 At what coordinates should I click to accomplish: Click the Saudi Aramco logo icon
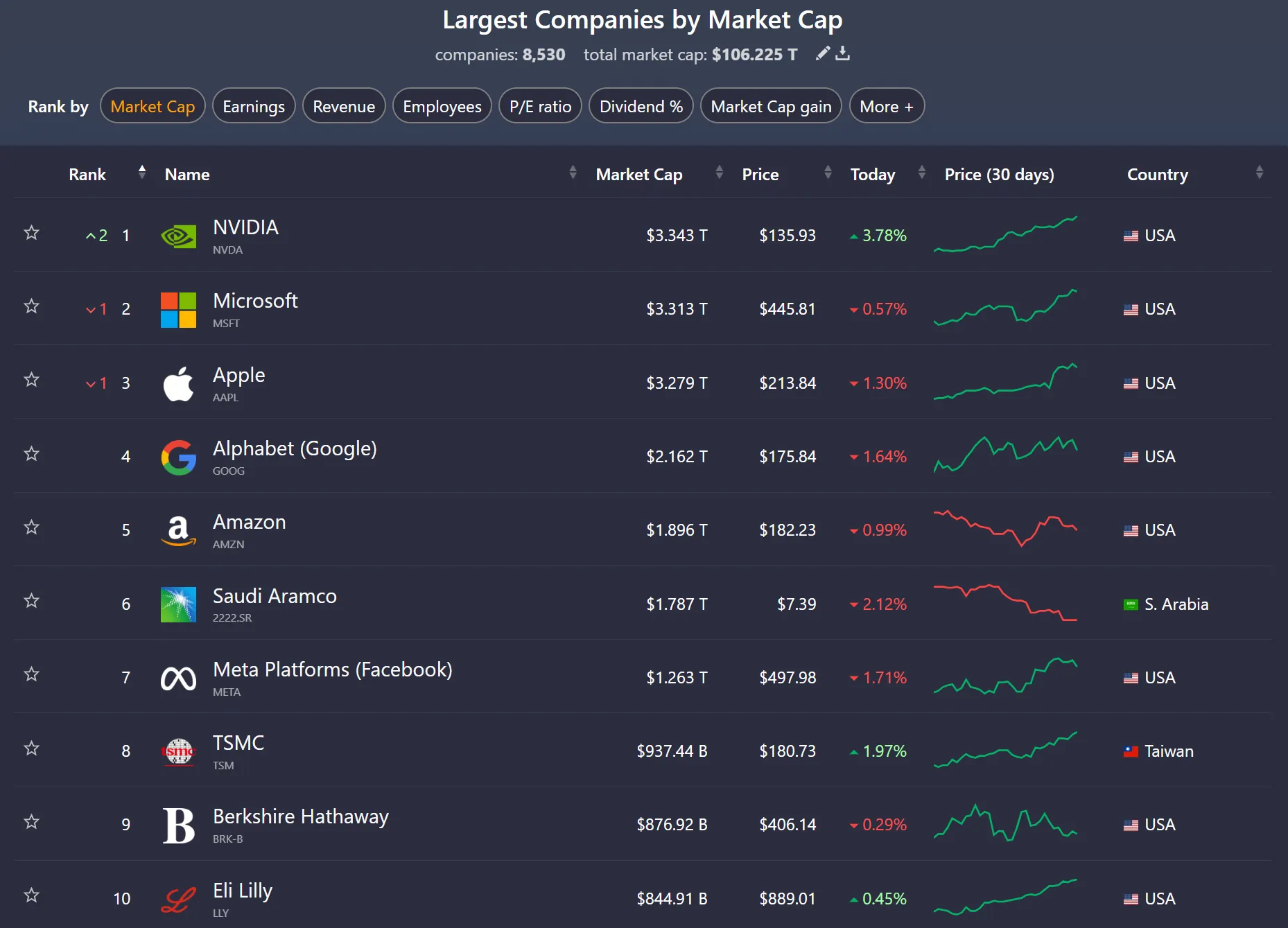click(178, 604)
